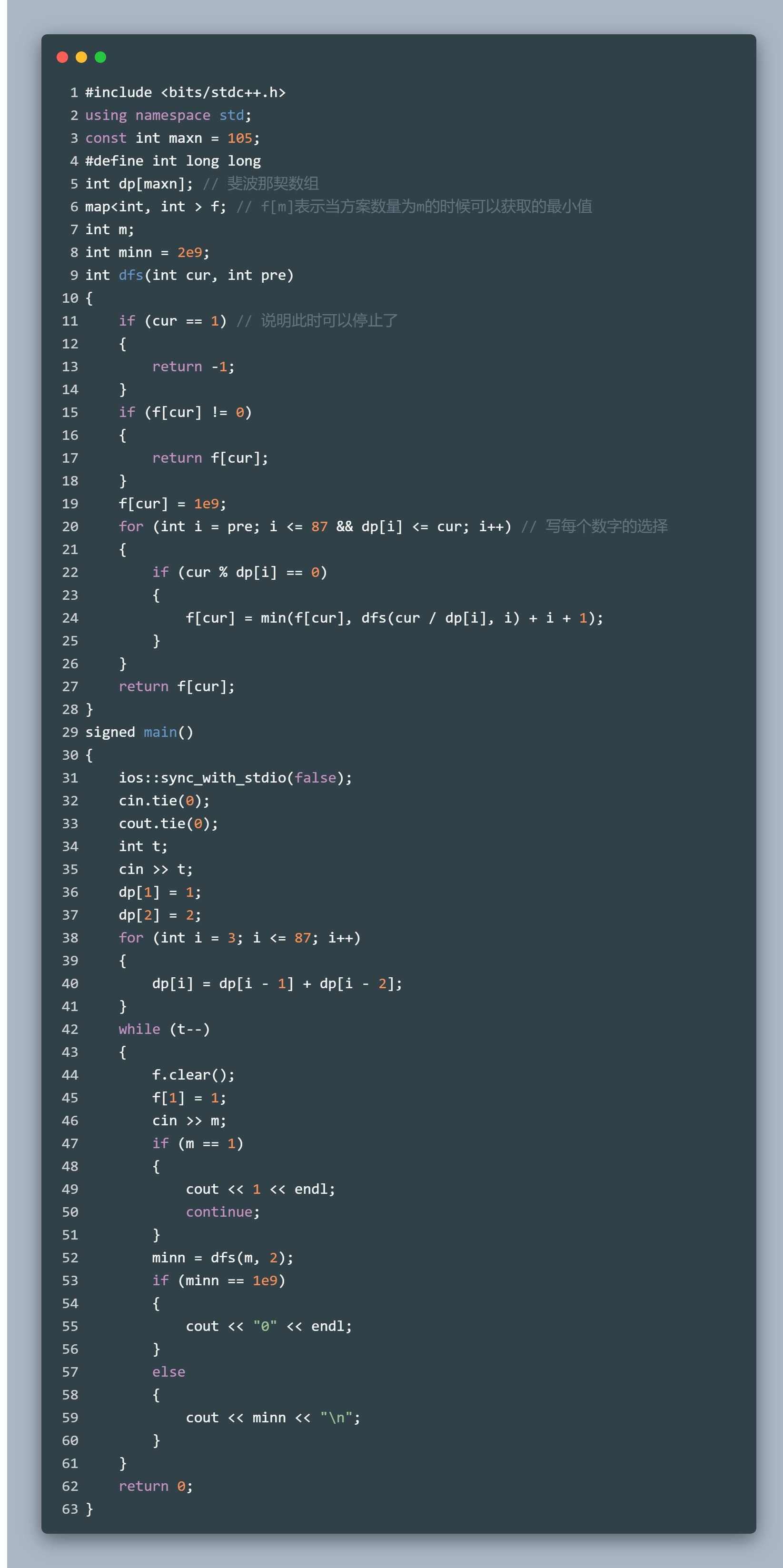Select the main function name
Viewport: 783px width, 1568px height.
click(159, 732)
